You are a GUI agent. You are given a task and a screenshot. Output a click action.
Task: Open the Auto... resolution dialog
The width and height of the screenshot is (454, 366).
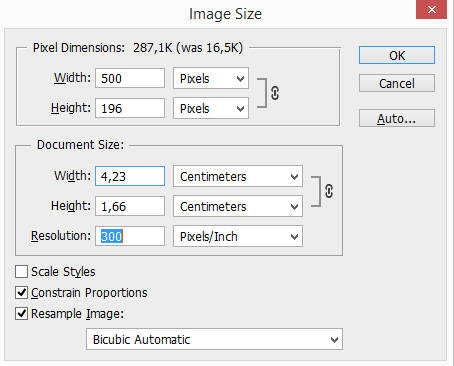[x=397, y=118]
